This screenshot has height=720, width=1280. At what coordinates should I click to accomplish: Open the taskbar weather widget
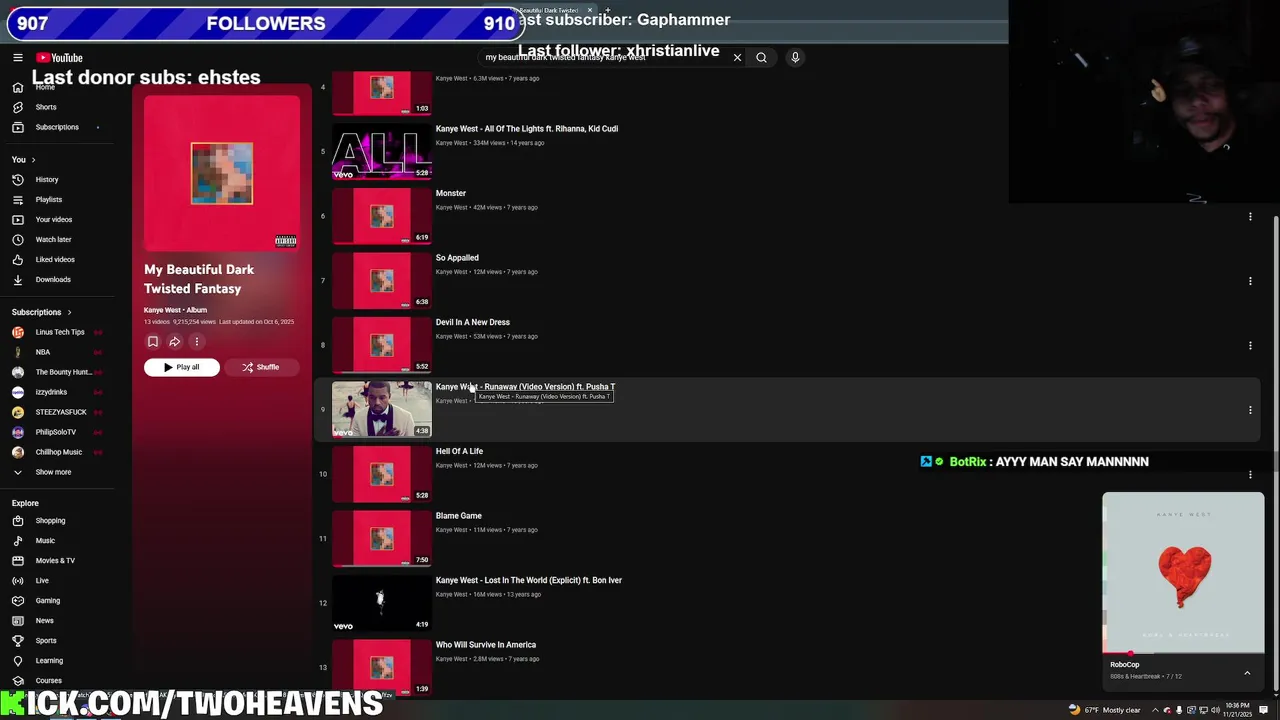click(x=1105, y=710)
